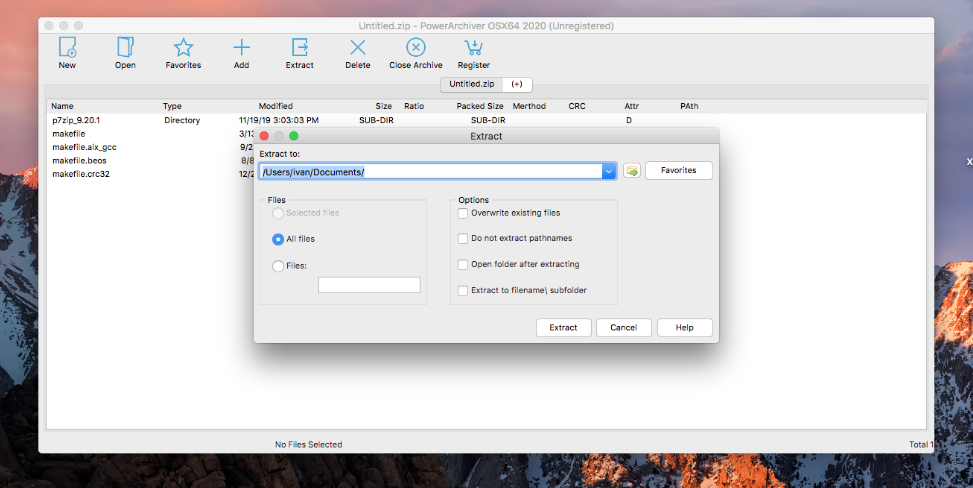This screenshot has width=973, height=488.
Task: Enable Extract to filename subfolder checkbox
Action: pyautogui.click(x=463, y=291)
